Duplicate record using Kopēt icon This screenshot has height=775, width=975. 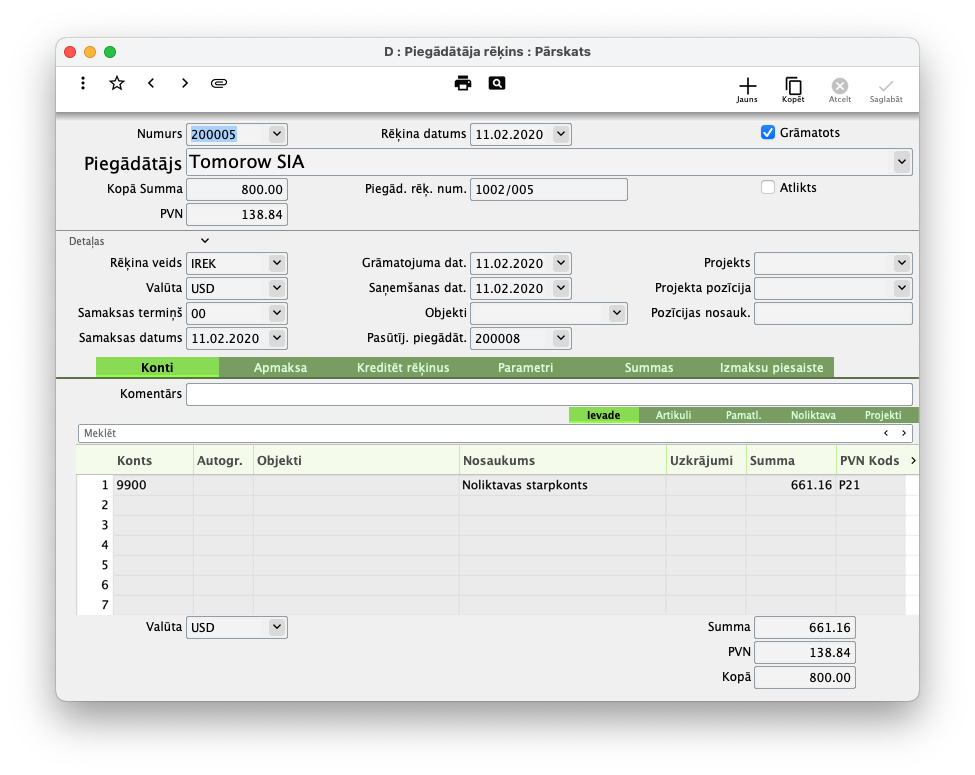[793, 90]
